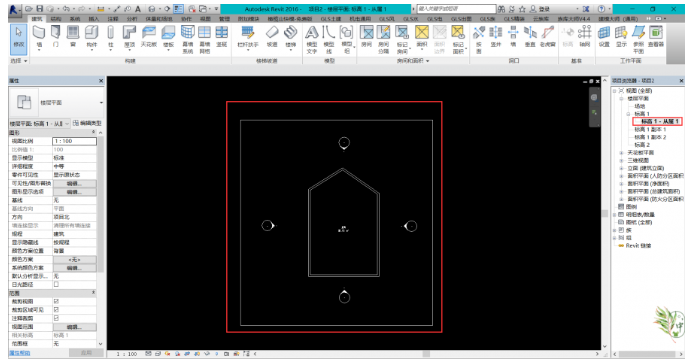Open the 属性帮助 properties help link
Image resolution: width=690 pixels, height=364 pixels.
tap(19, 353)
